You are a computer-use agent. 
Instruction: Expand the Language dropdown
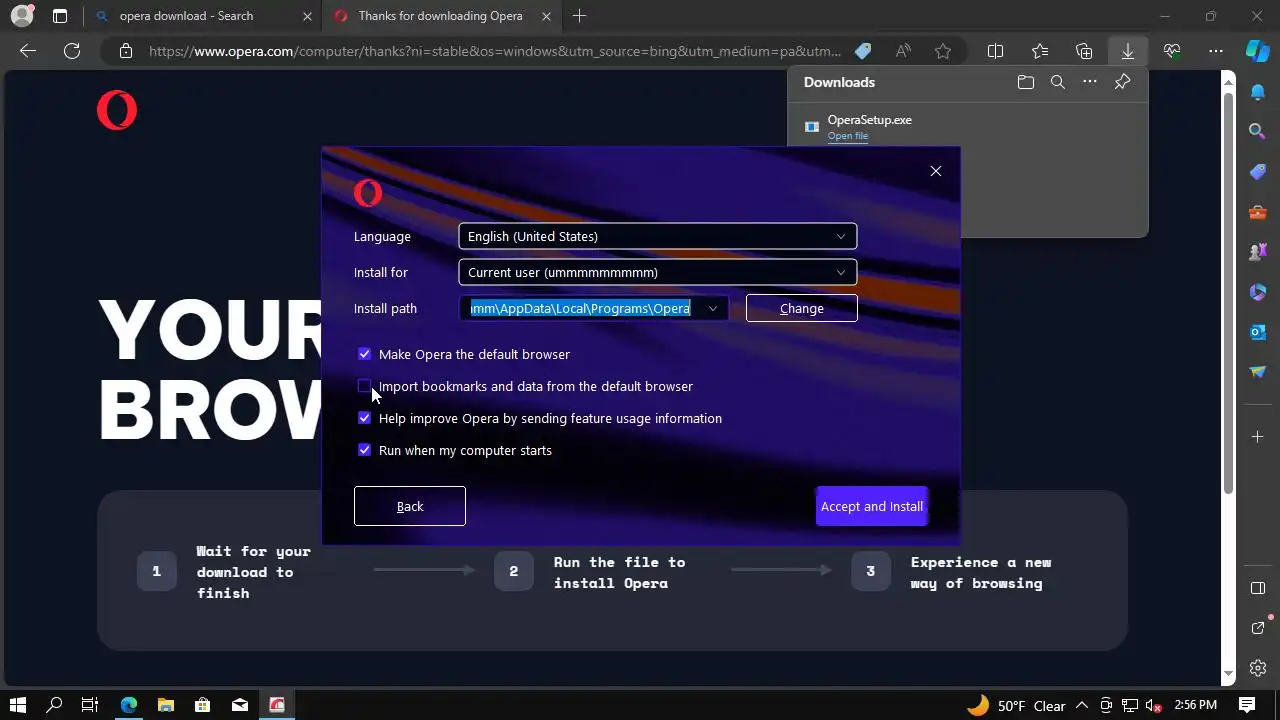point(658,236)
